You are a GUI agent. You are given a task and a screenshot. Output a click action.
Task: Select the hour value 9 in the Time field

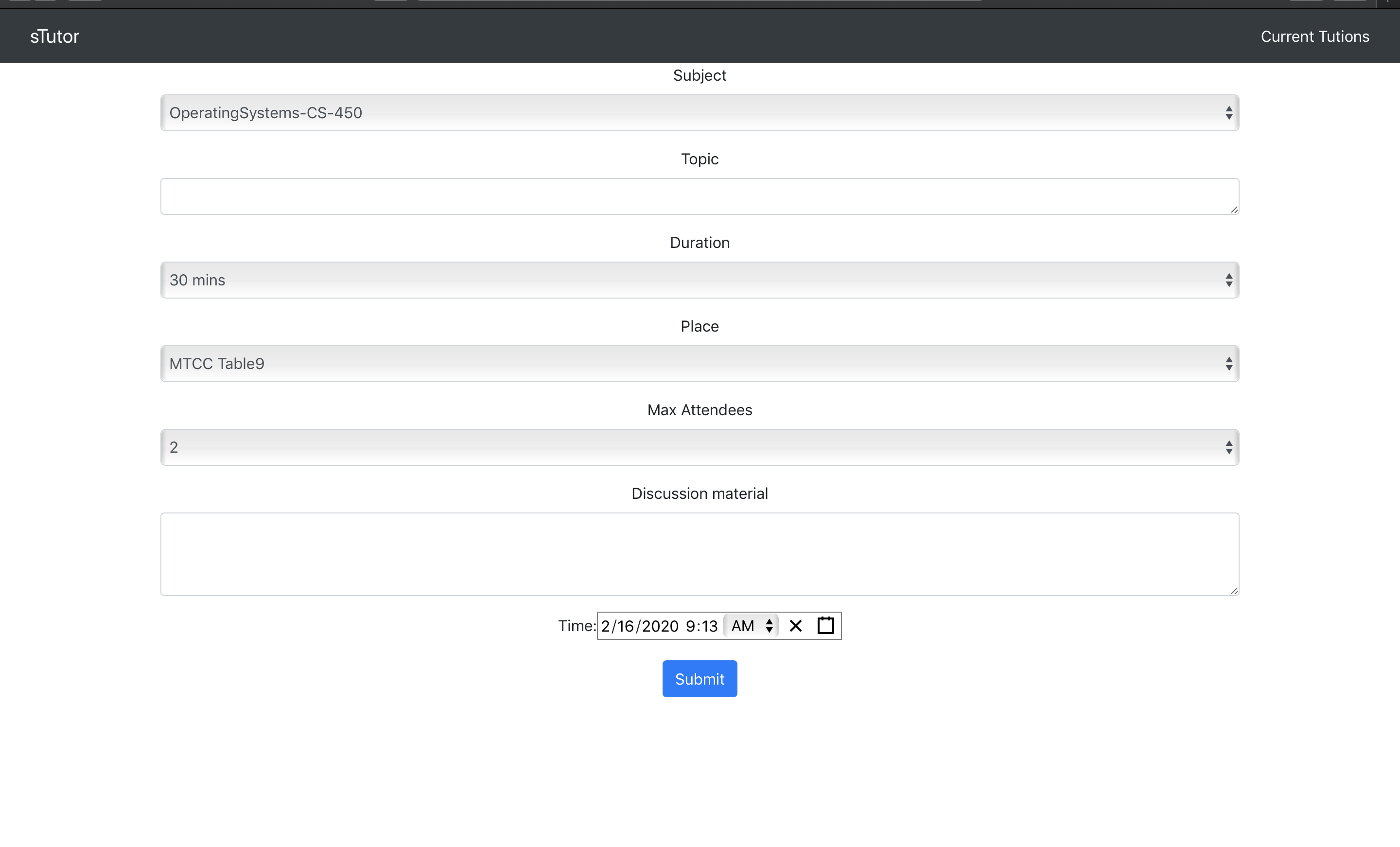tap(690, 626)
